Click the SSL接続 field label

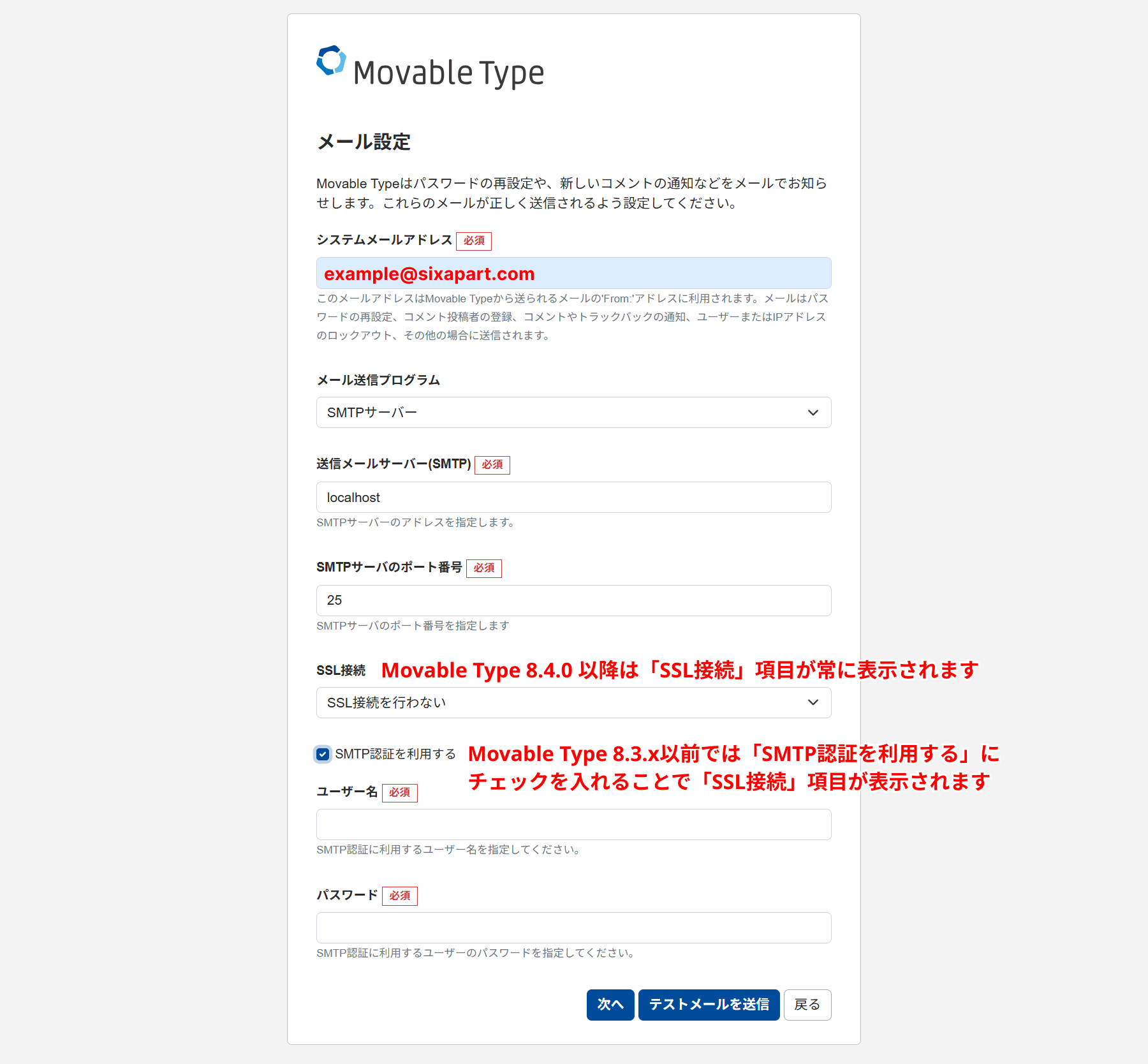pyautogui.click(x=341, y=670)
